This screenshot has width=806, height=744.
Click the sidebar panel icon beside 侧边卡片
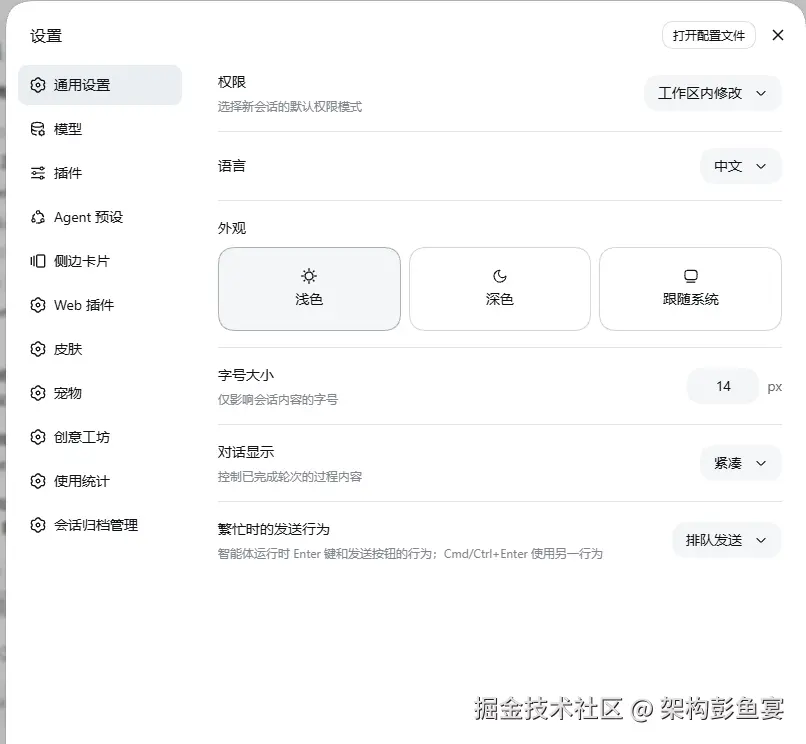click(38, 261)
